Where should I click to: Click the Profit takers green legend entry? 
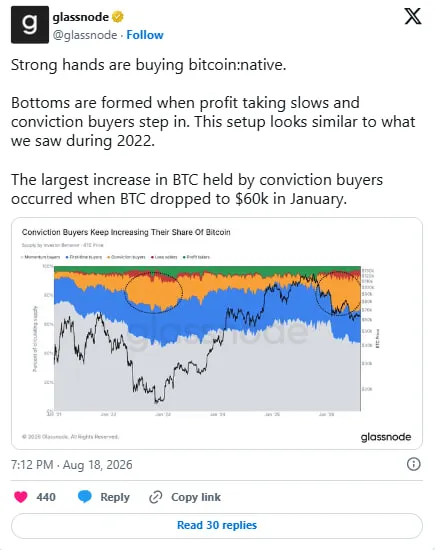point(196,257)
